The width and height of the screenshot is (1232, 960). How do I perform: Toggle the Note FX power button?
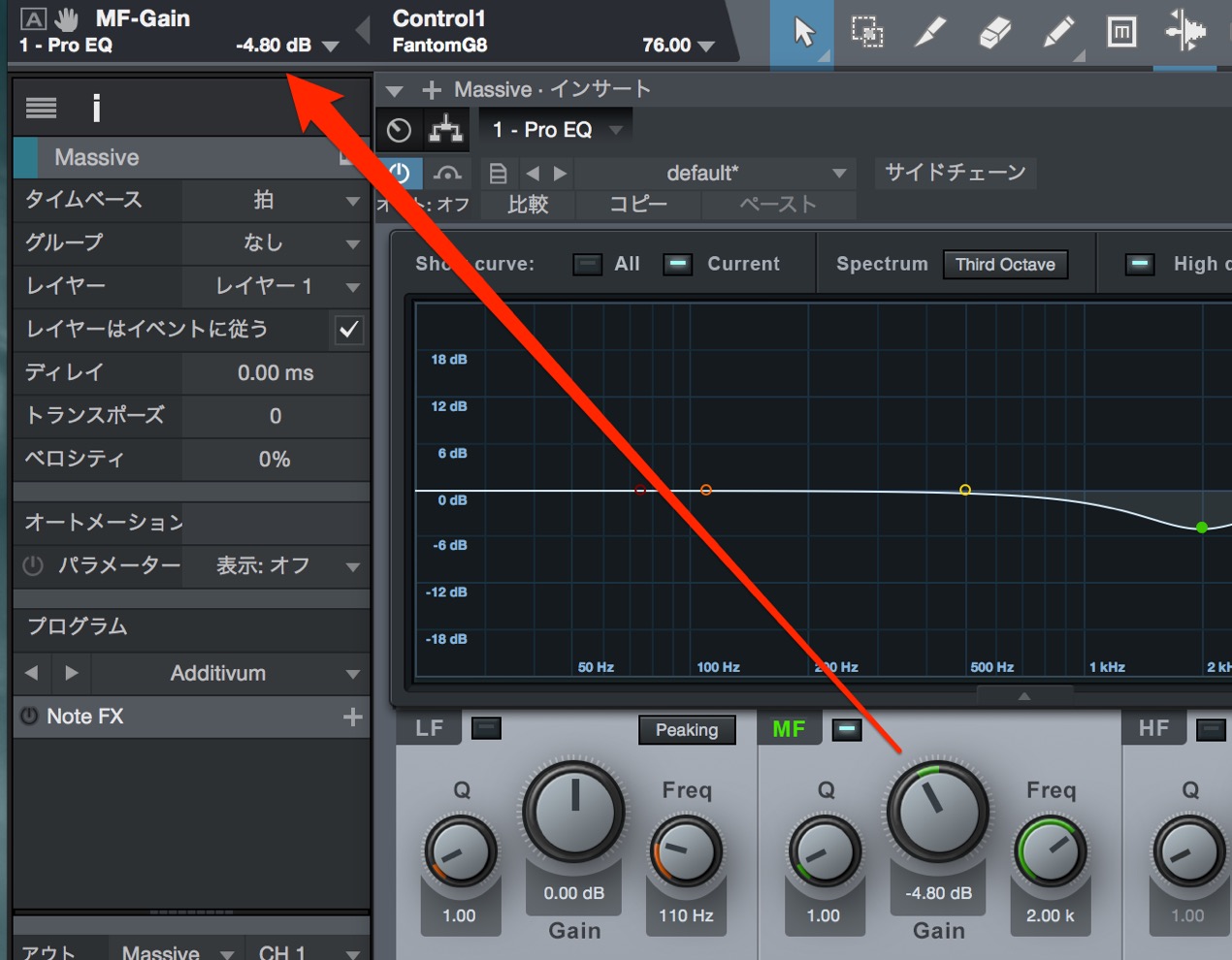pyautogui.click(x=29, y=717)
